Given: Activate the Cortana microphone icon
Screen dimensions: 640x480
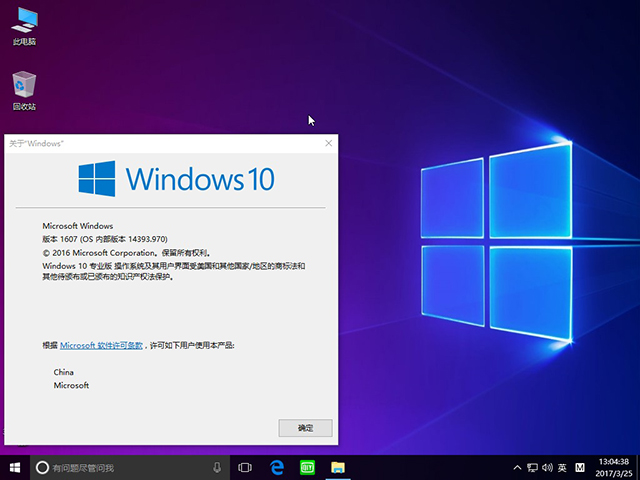Looking at the screenshot, I should tap(217, 467).
